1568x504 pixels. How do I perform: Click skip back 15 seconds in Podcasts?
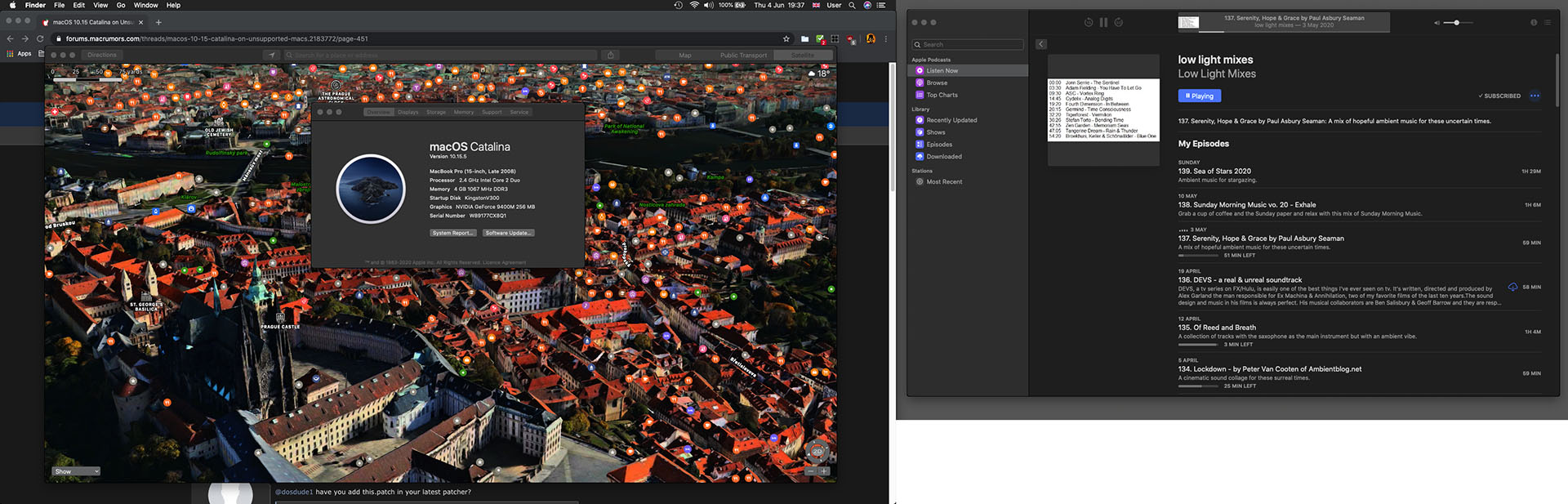(x=1089, y=23)
